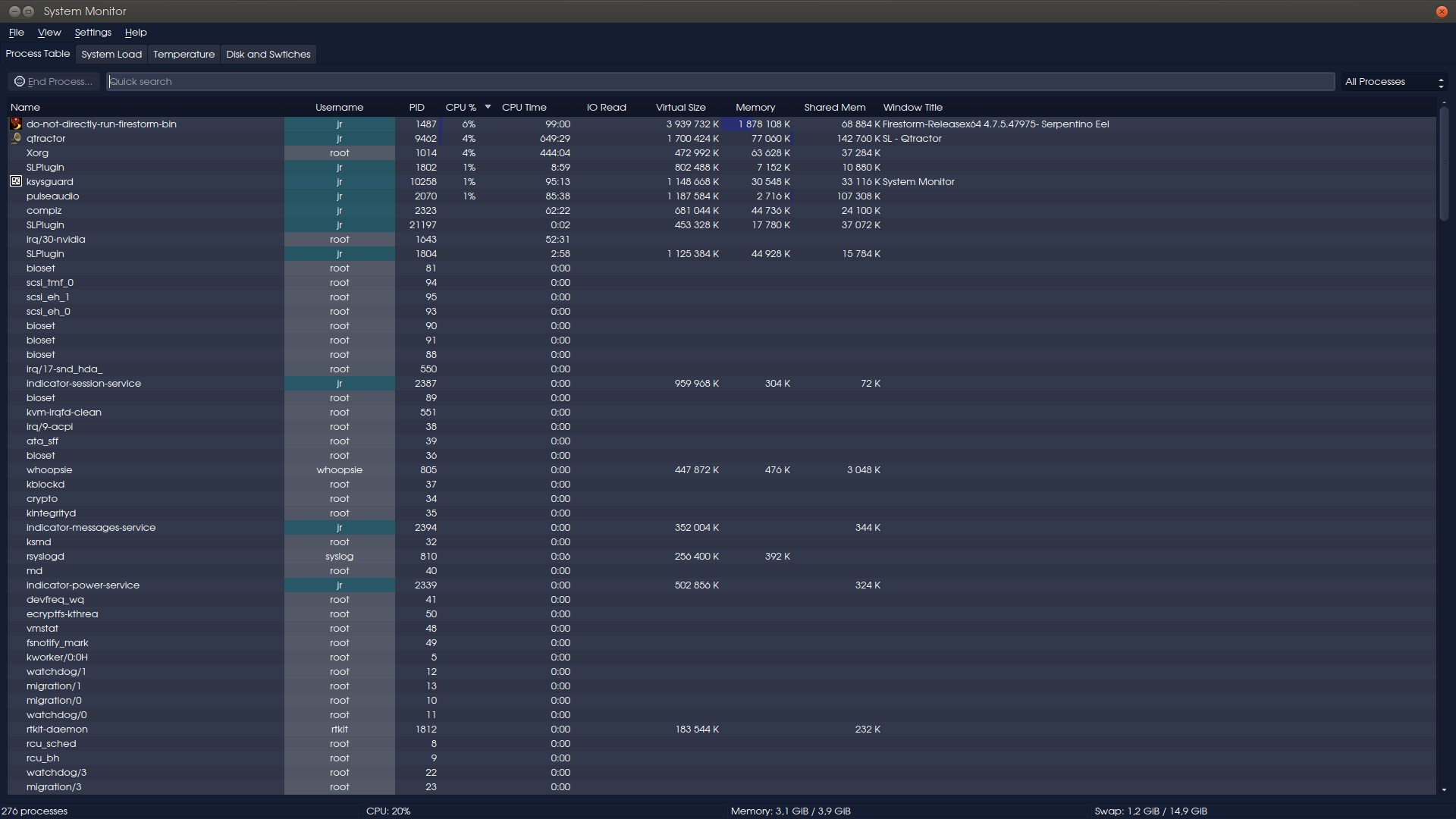Click the End Process button
Screen dimensions: 1456x819
pos(54,81)
